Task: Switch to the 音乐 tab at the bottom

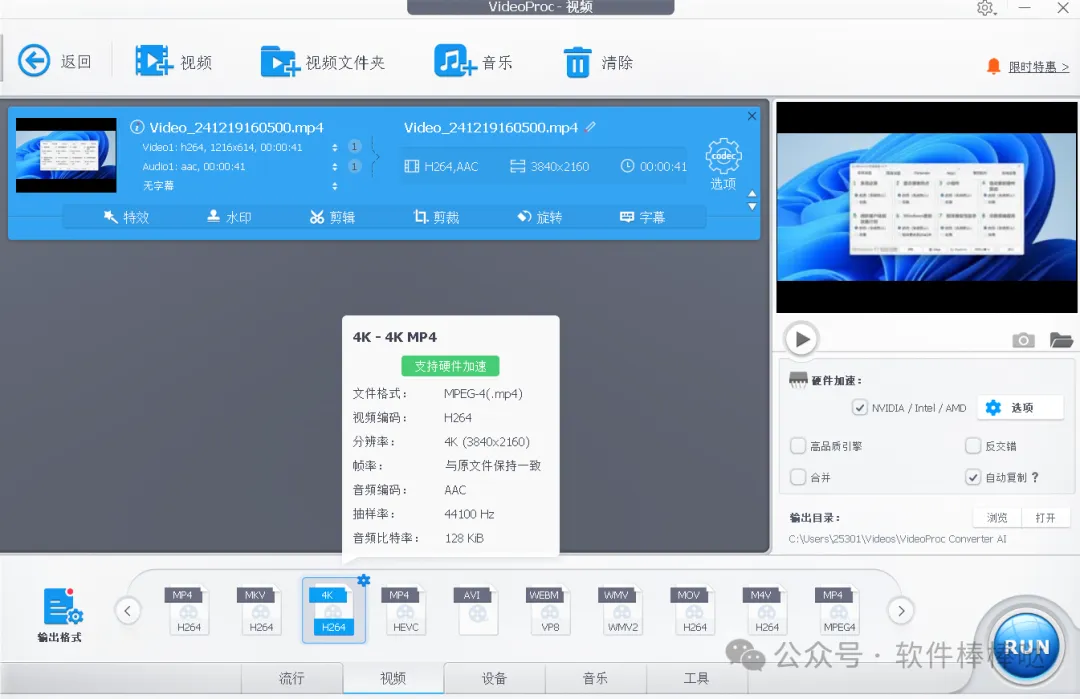Action: coord(596,678)
